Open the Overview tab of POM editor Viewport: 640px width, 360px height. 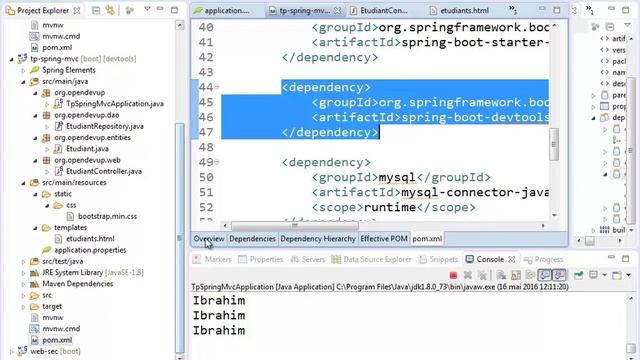[209, 239]
